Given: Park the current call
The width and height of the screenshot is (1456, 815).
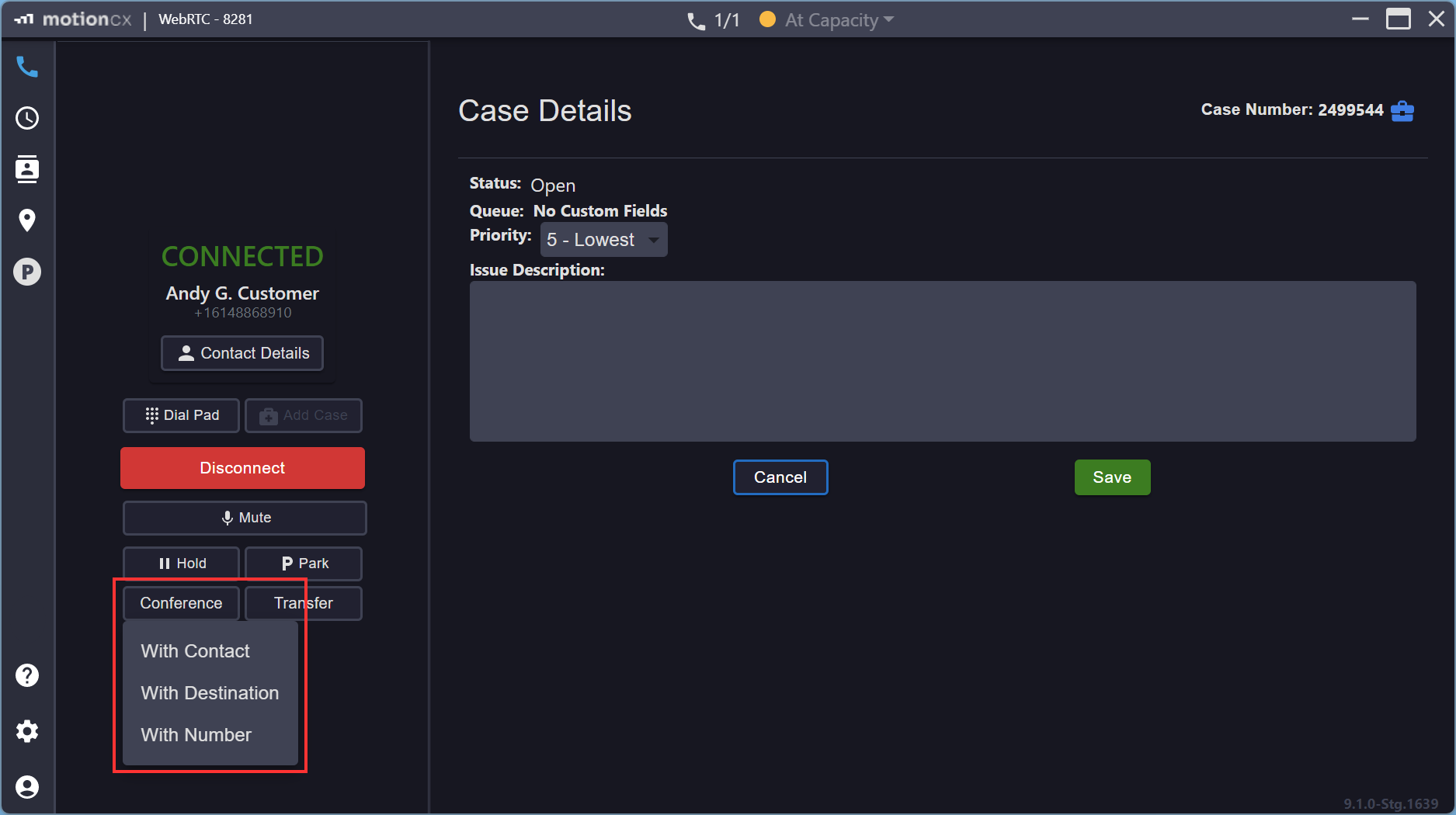Looking at the screenshot, I should [x=304, y=564].
